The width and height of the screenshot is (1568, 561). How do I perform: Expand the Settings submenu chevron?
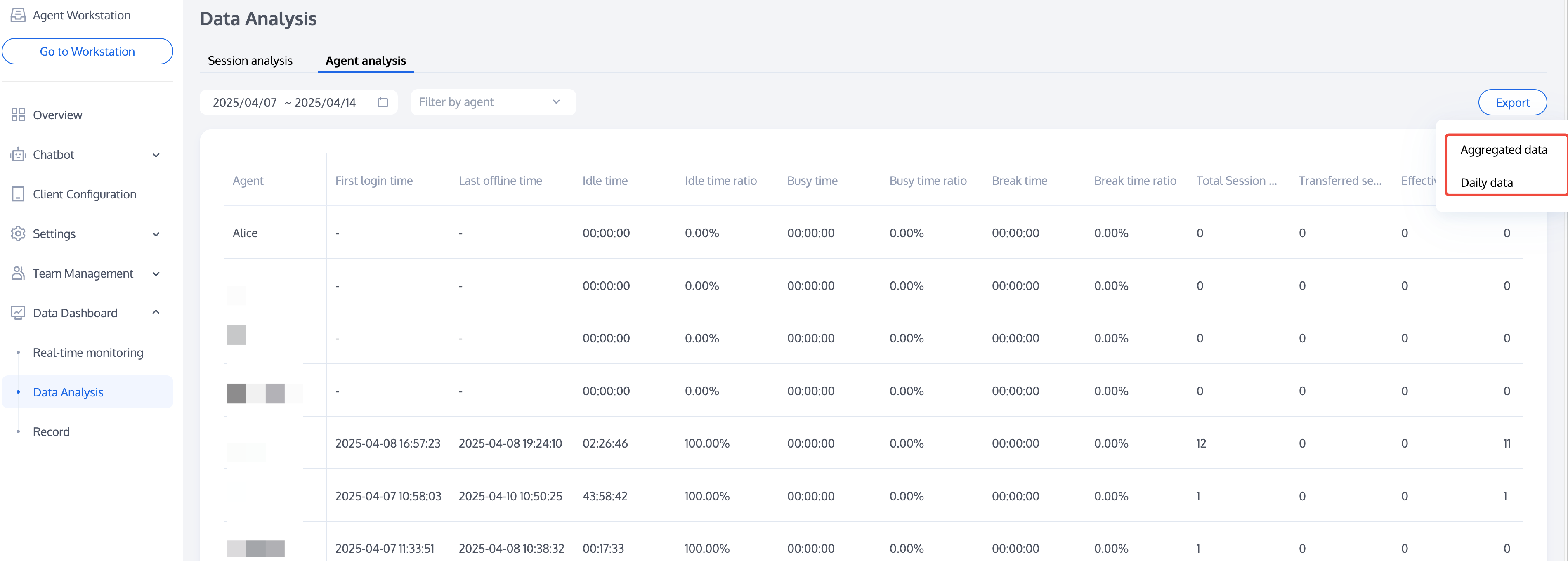tap(156, 234)
